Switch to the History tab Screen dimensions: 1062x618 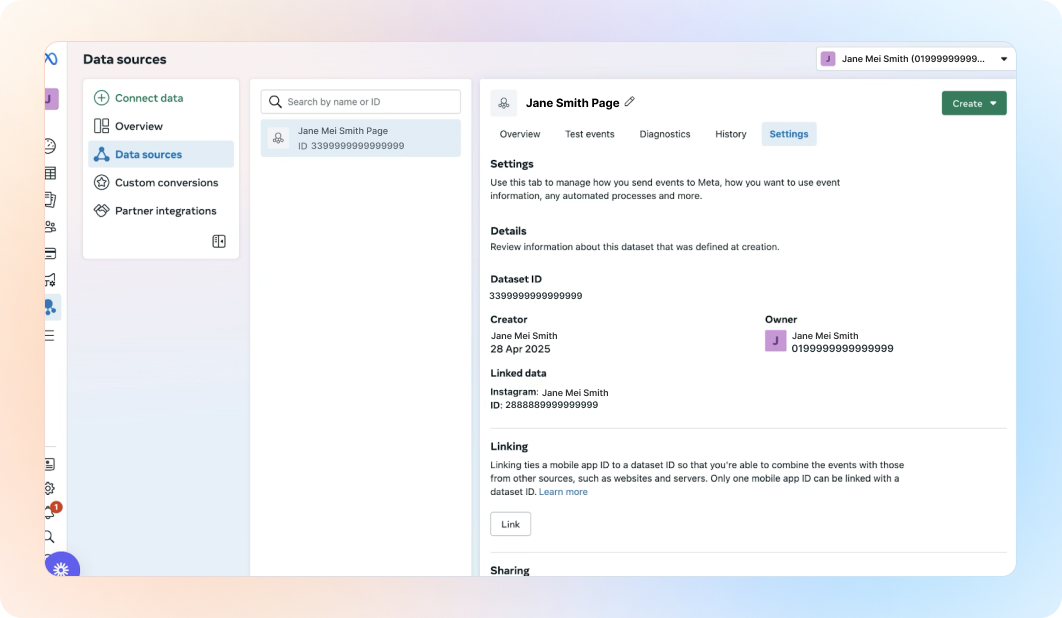(731, 134)
